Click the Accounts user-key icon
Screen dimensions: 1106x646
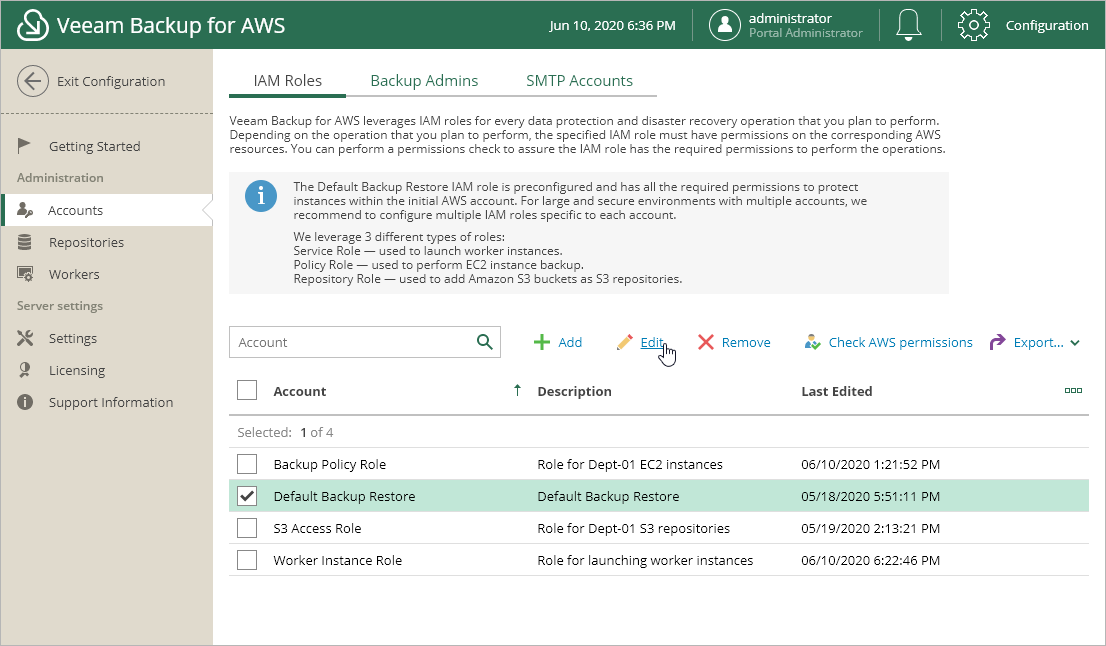pyautogui.click(x=25, y=210)
